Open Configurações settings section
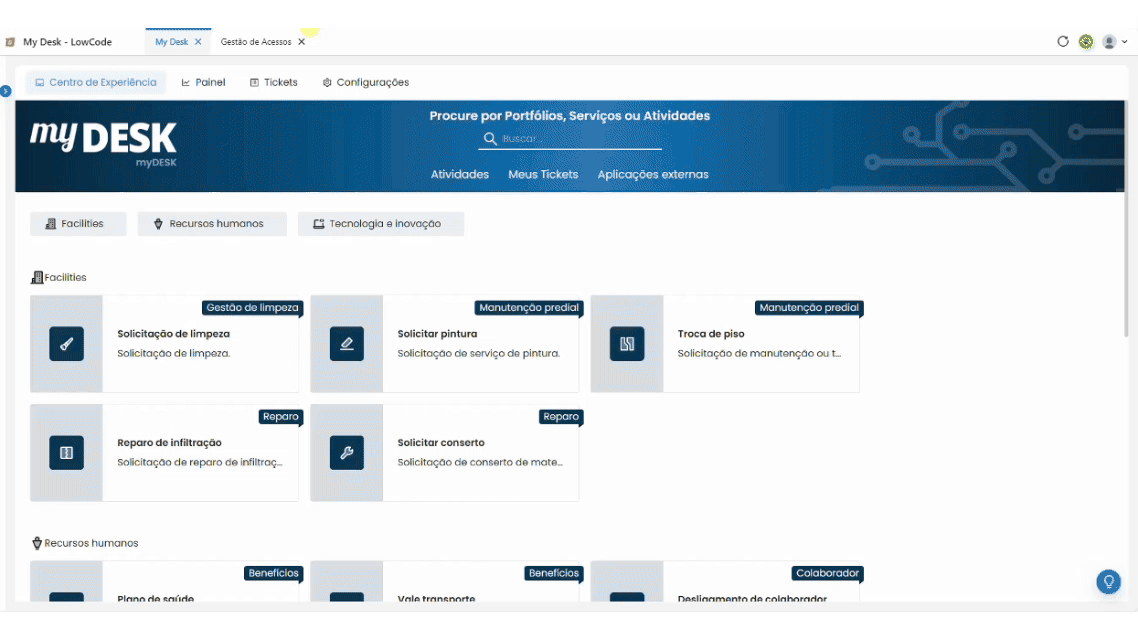 [x=366, y=82]
